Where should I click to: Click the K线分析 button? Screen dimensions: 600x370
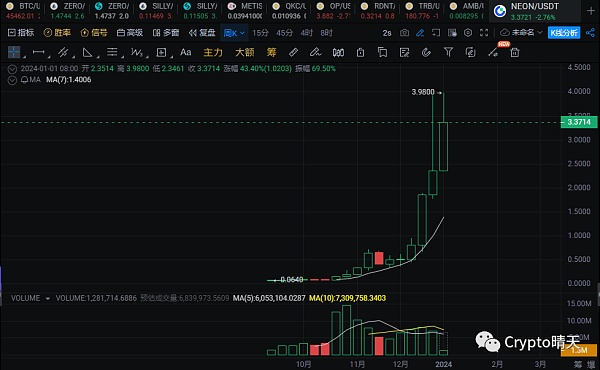coord(564,33)
